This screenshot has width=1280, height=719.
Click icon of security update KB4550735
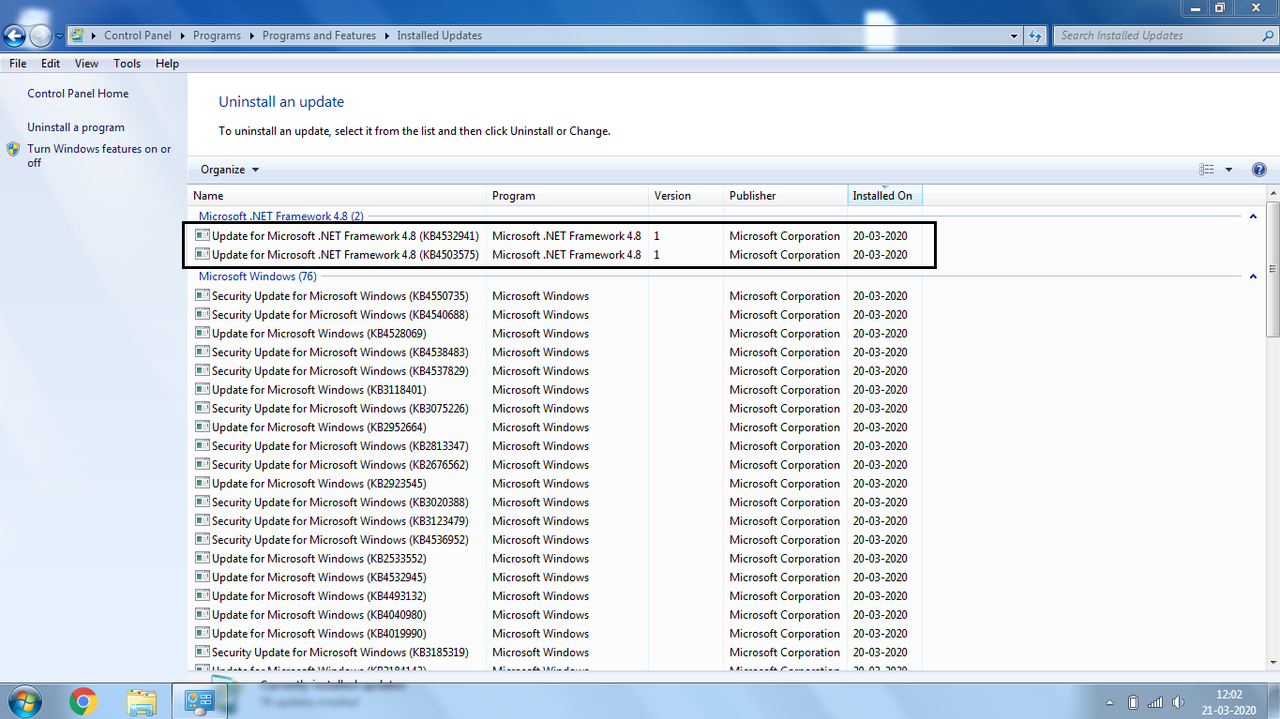(x=202, y=296)
